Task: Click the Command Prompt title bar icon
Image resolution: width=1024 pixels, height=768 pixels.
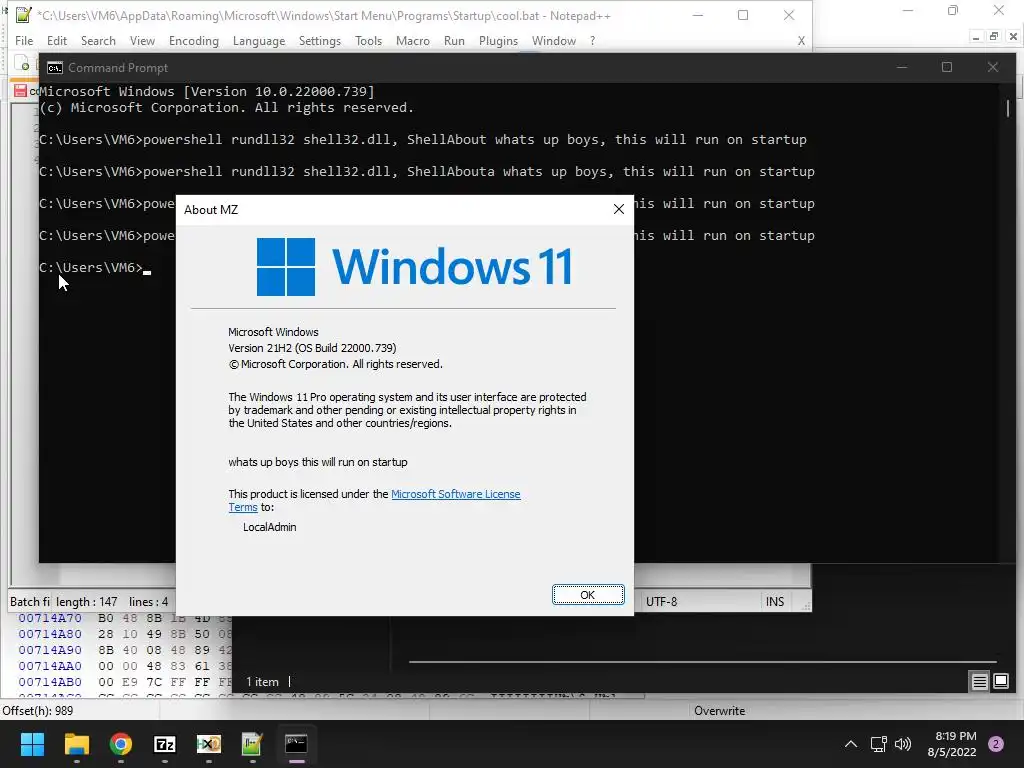Action: [x=55, y=68]
